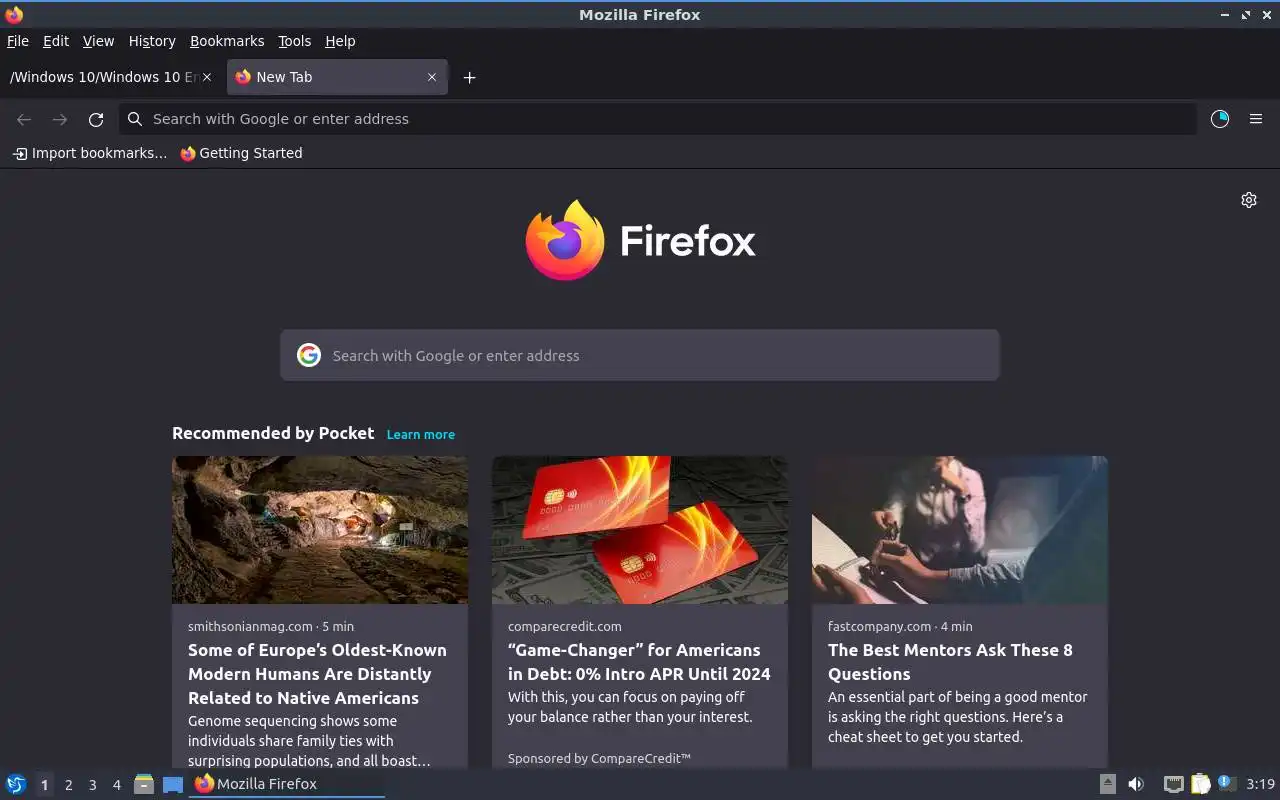Viewport: 1280px width, 800px height.
Task: Click the Mozilla Firefox taskbar window button
Action: click(x=287, y=784)
